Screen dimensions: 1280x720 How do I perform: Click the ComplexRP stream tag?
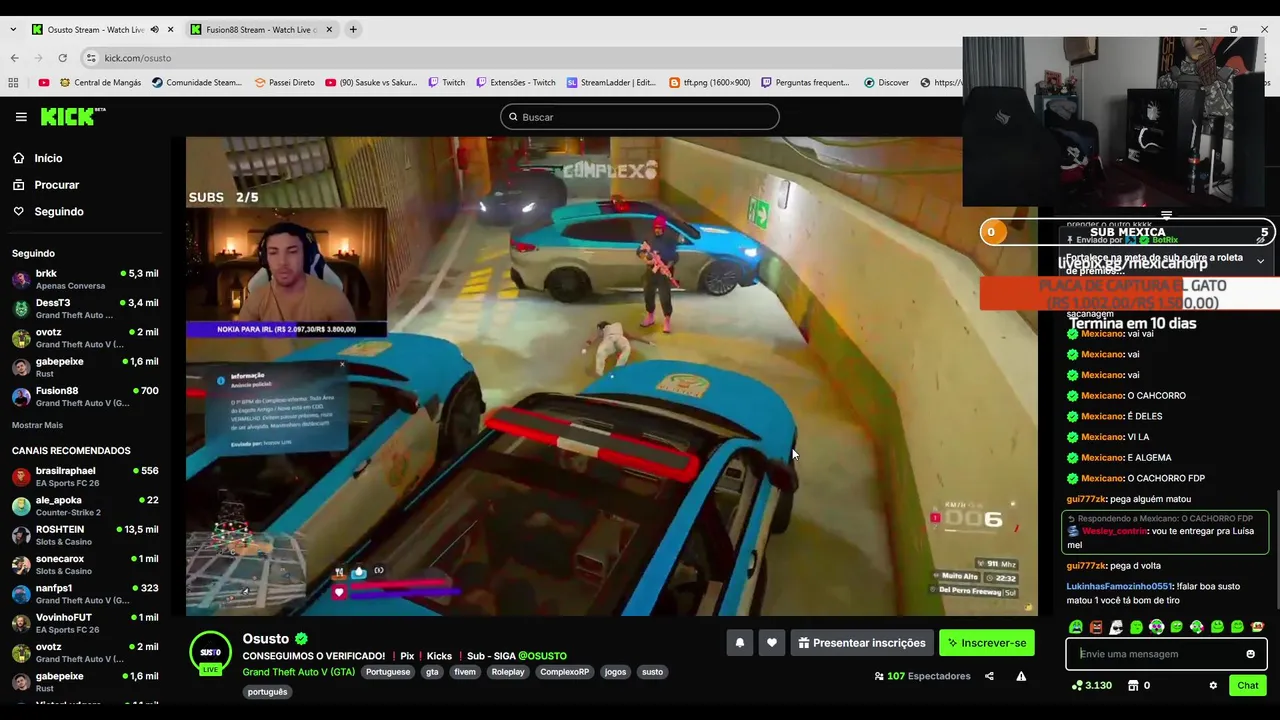pyautogui.click(x=565, y=672)
